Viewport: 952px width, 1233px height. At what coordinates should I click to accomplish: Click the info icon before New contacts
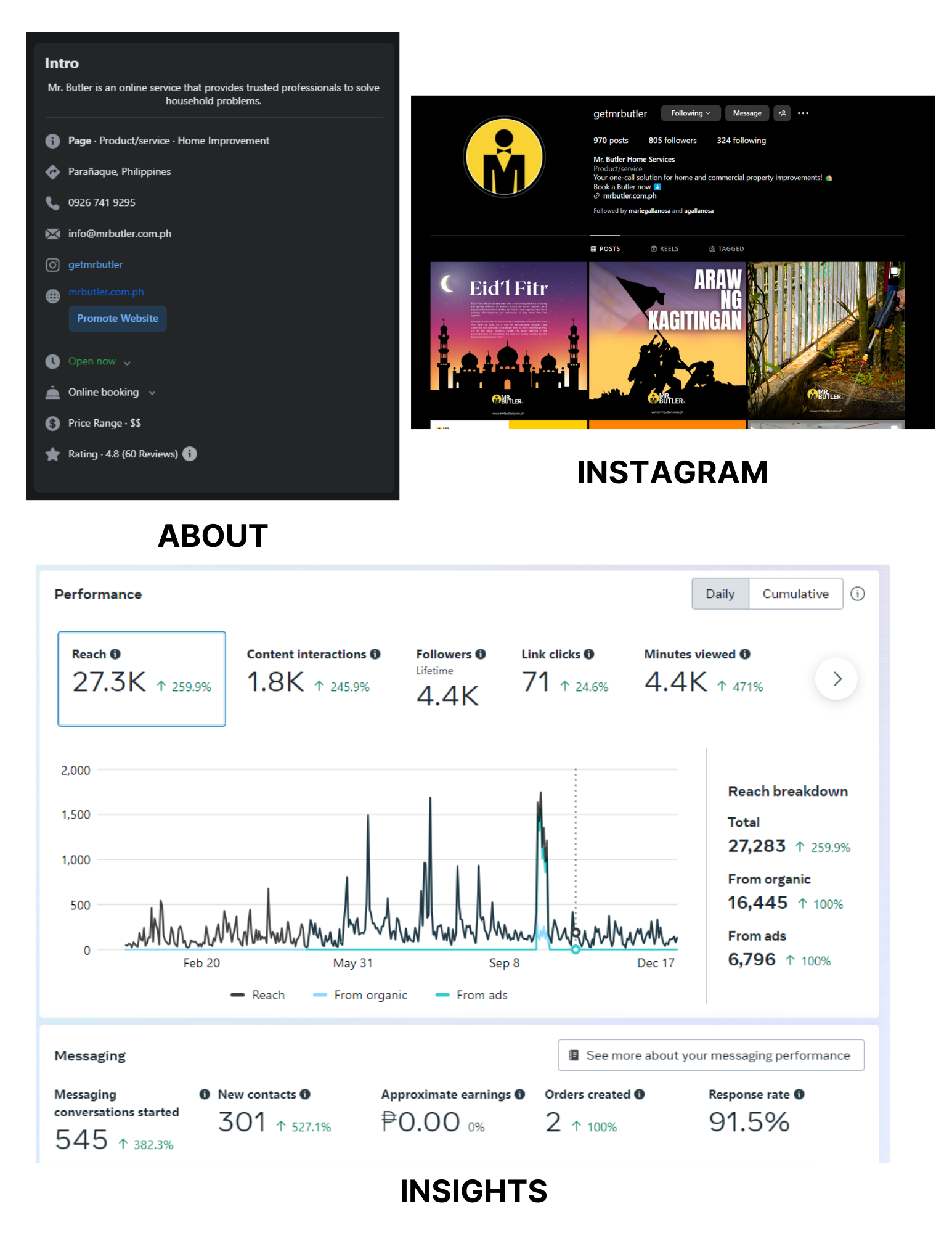205,1094
